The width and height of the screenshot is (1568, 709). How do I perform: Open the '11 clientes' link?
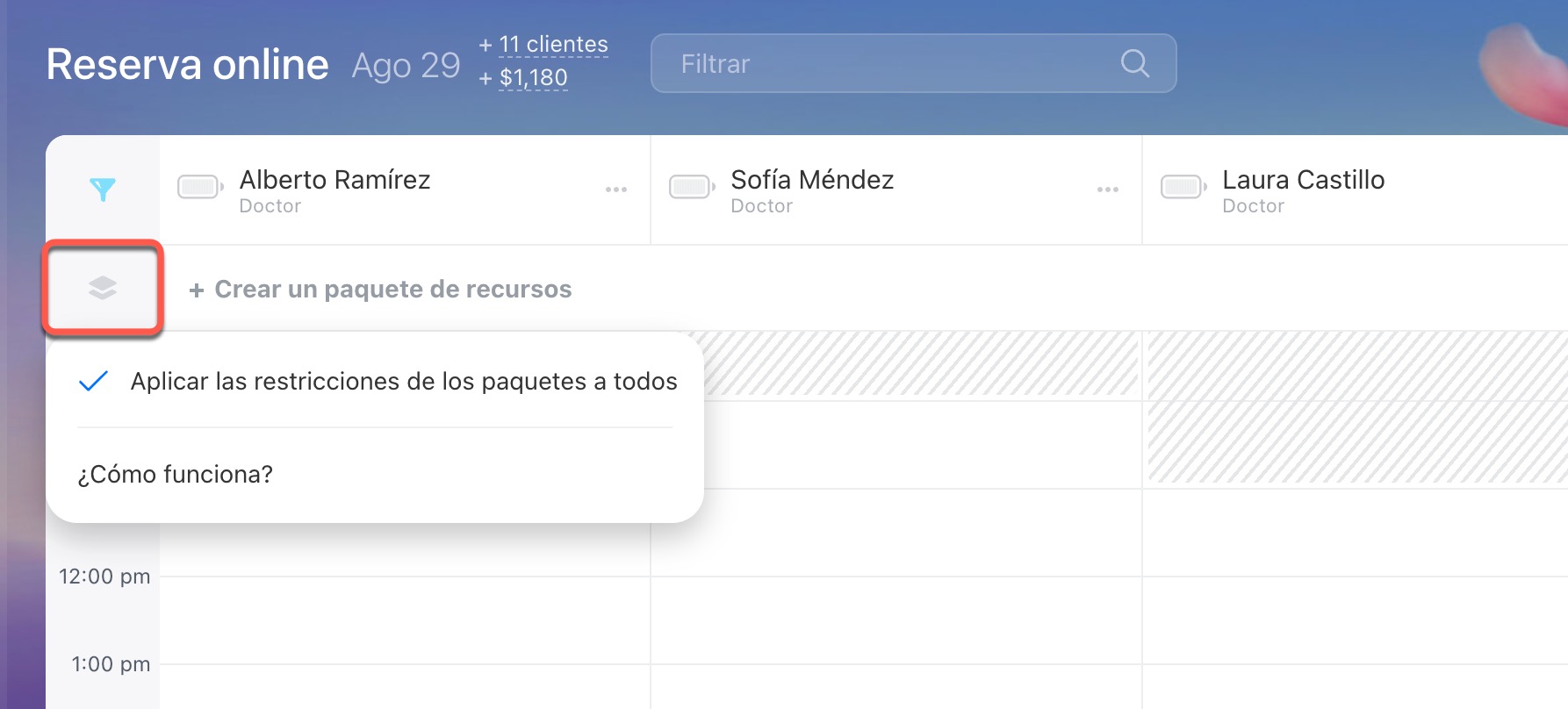[553, 45]
